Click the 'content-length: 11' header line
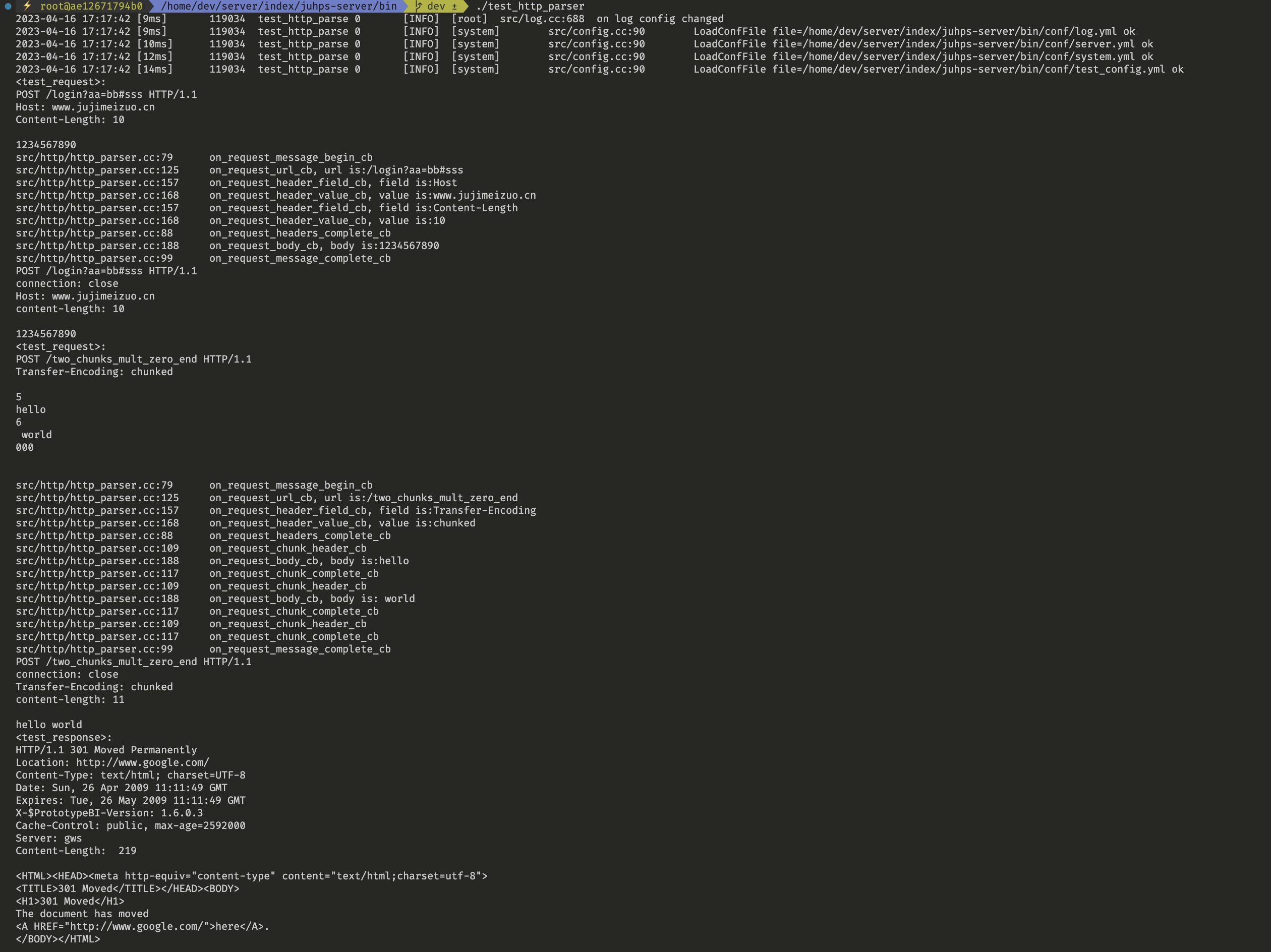The height and width of the screenshot is (952, 1271). pyautogui.click(x=70, y=700)
